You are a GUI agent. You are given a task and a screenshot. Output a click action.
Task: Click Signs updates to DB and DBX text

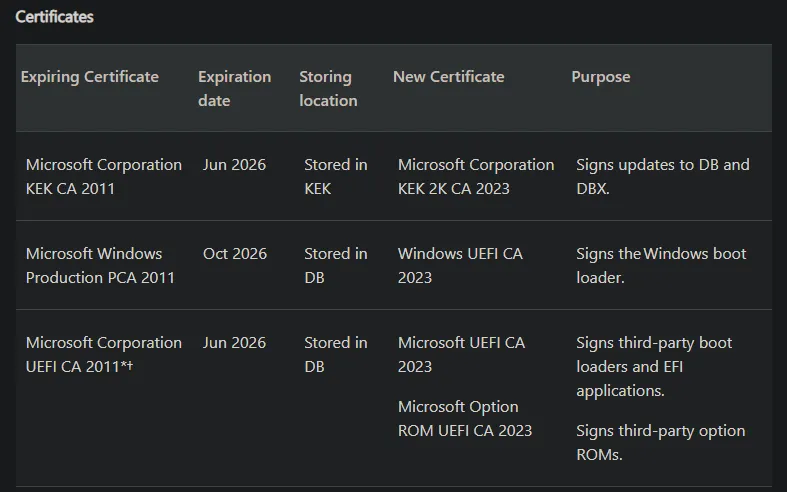pyautogui.click(x=663, y=176)
